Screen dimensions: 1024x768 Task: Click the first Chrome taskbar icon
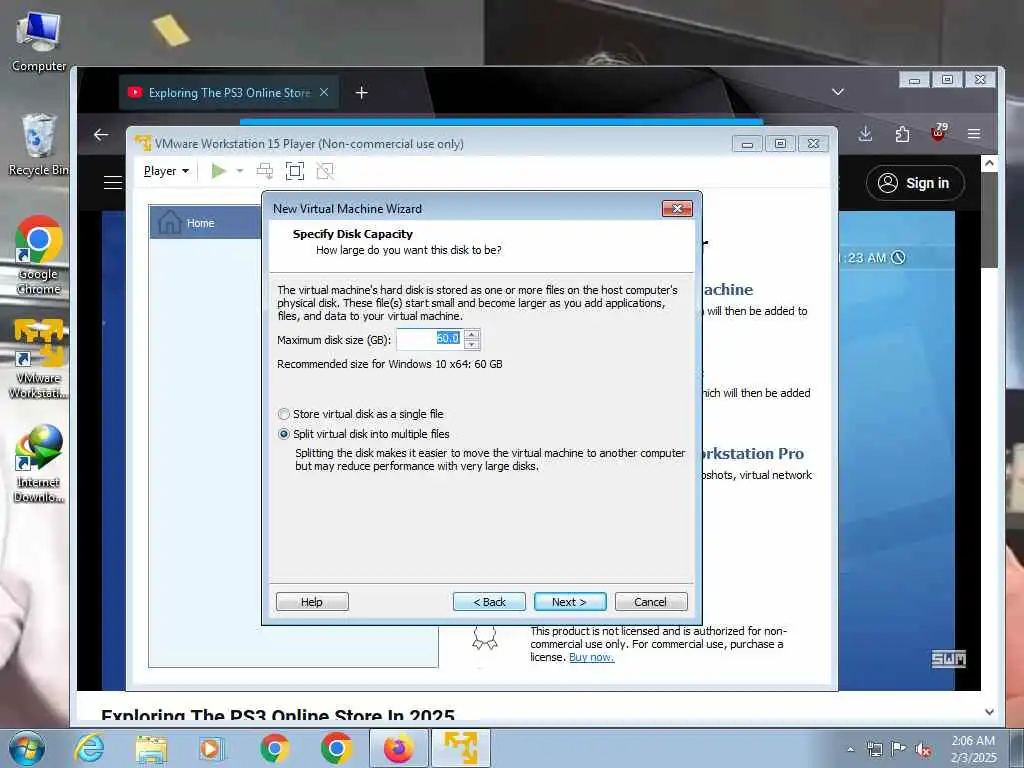pyautogui.click(x=274, y=748)
